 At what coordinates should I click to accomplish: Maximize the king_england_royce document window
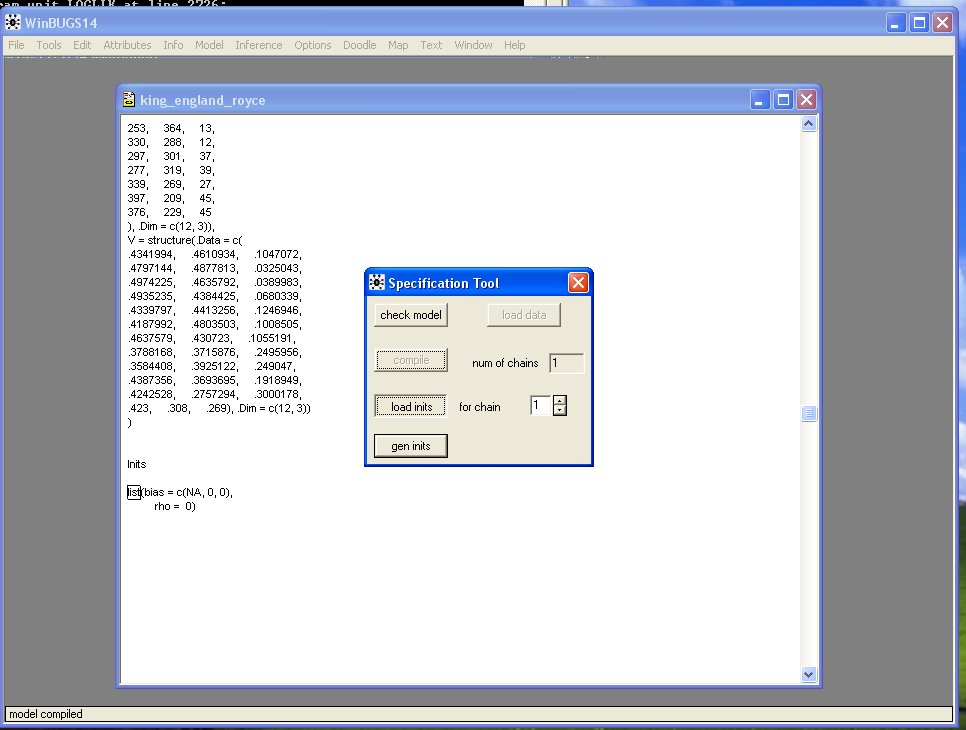pos(784,100)
